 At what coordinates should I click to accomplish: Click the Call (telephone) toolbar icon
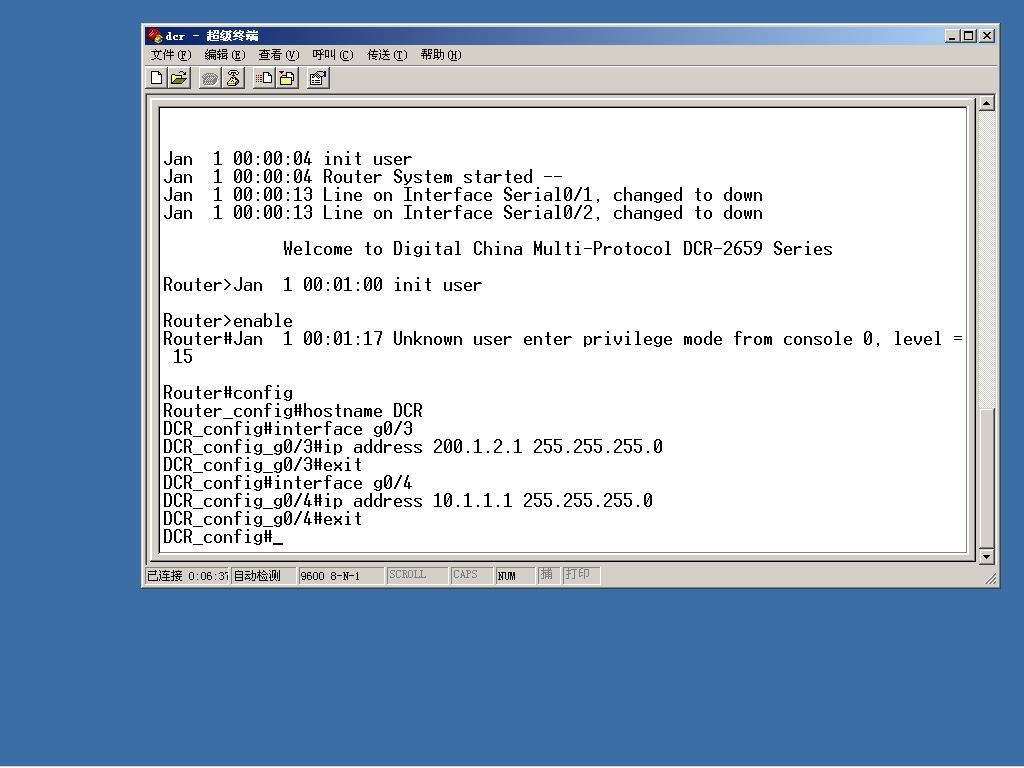pos(210,78)
